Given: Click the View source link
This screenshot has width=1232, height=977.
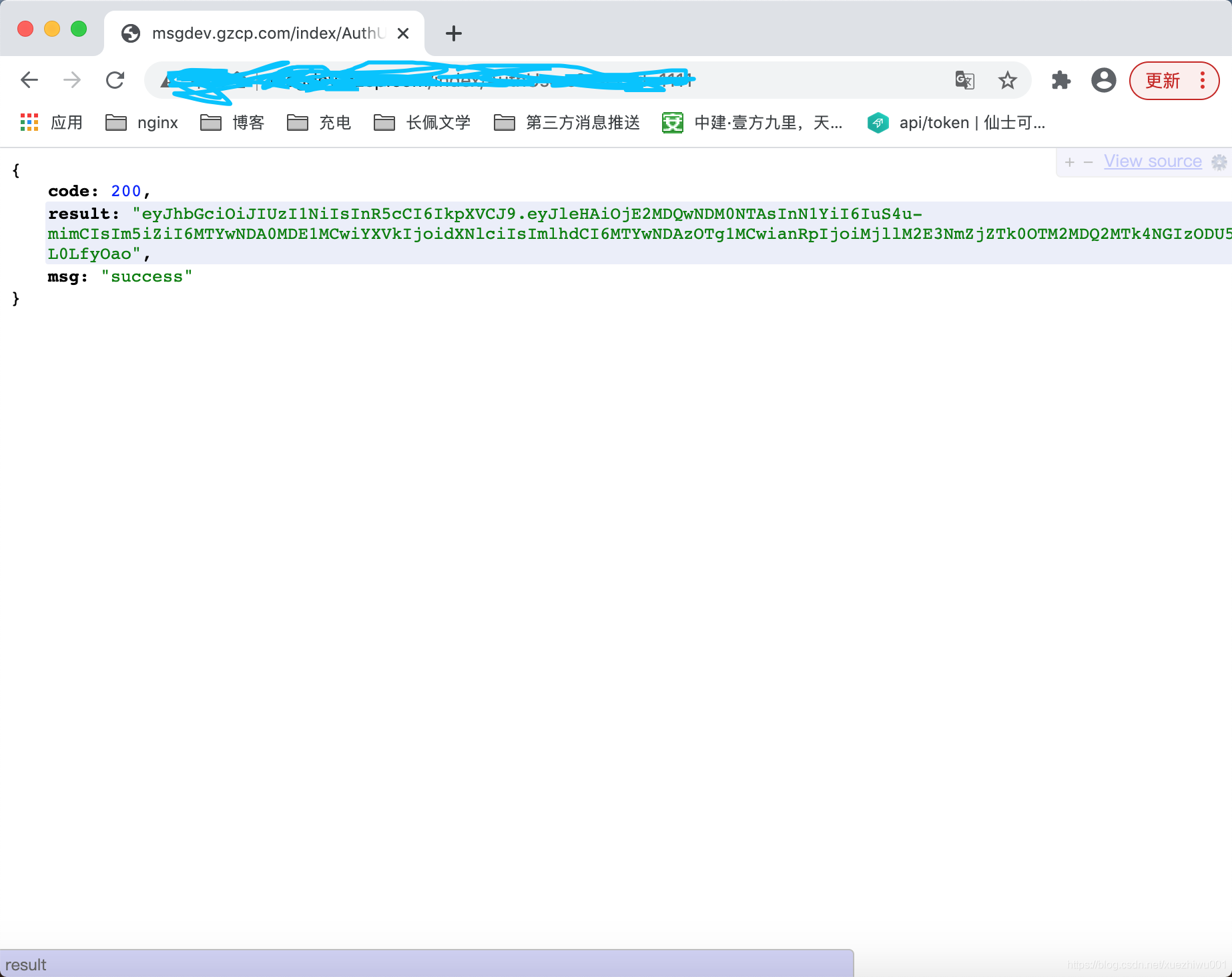Looking at the screenshot, I should tap(1153, 161).
